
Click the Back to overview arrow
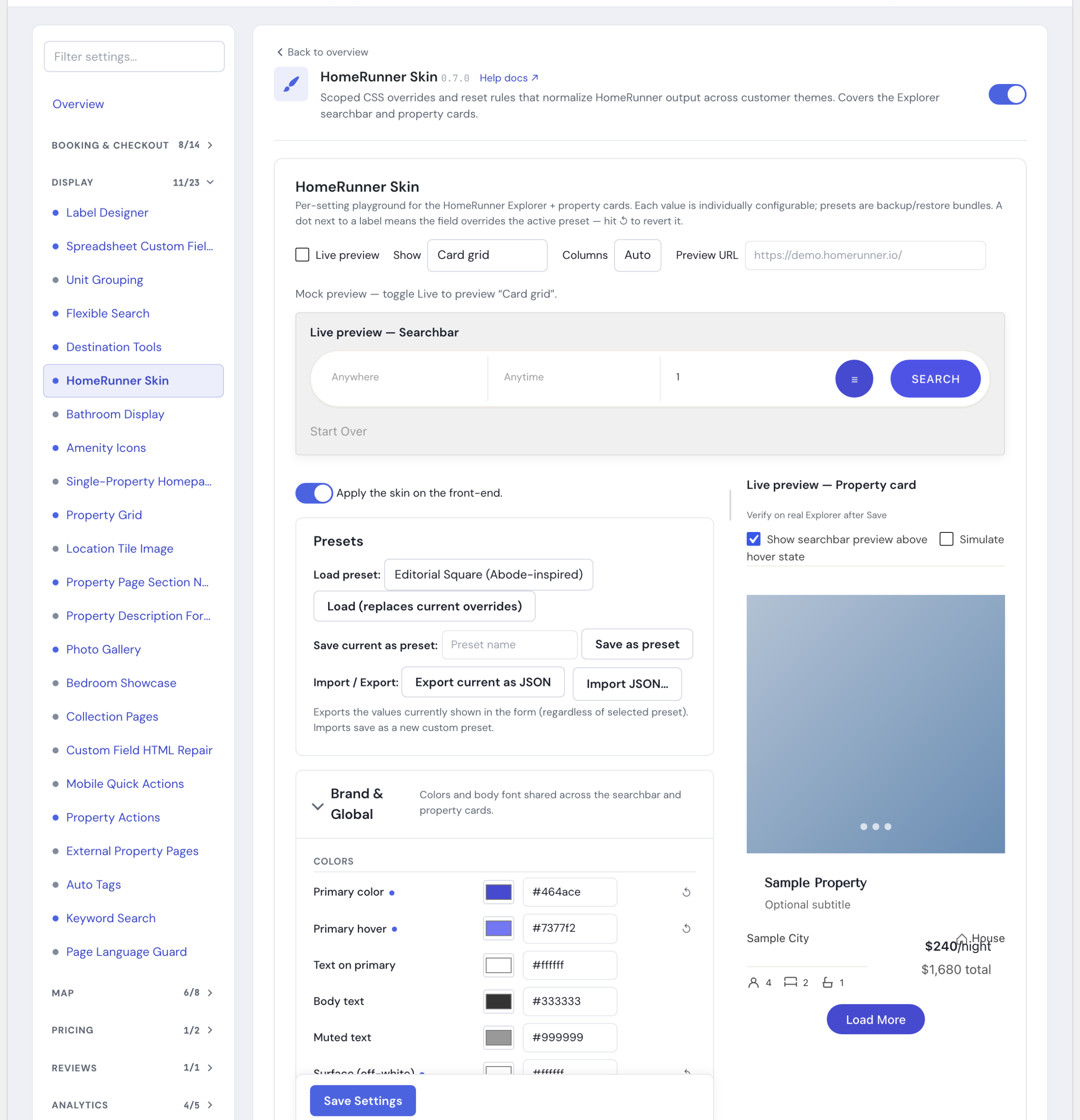coord(280,52)
